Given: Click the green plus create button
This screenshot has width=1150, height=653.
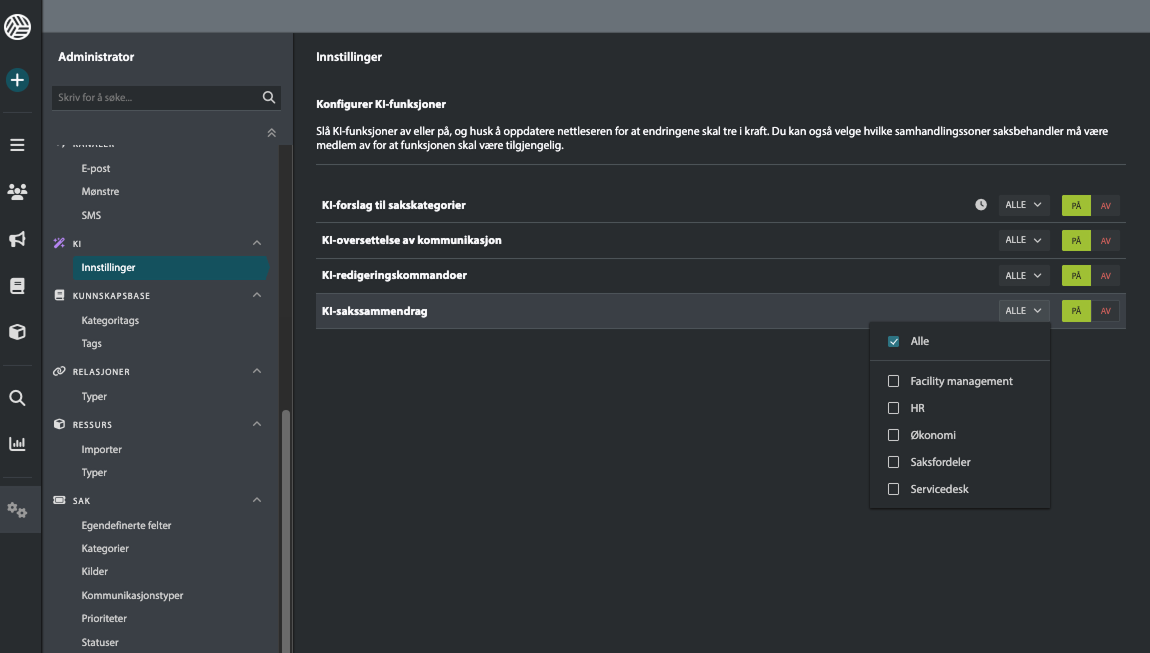Looking at the screenshot, I should click(x=17, y=80).
